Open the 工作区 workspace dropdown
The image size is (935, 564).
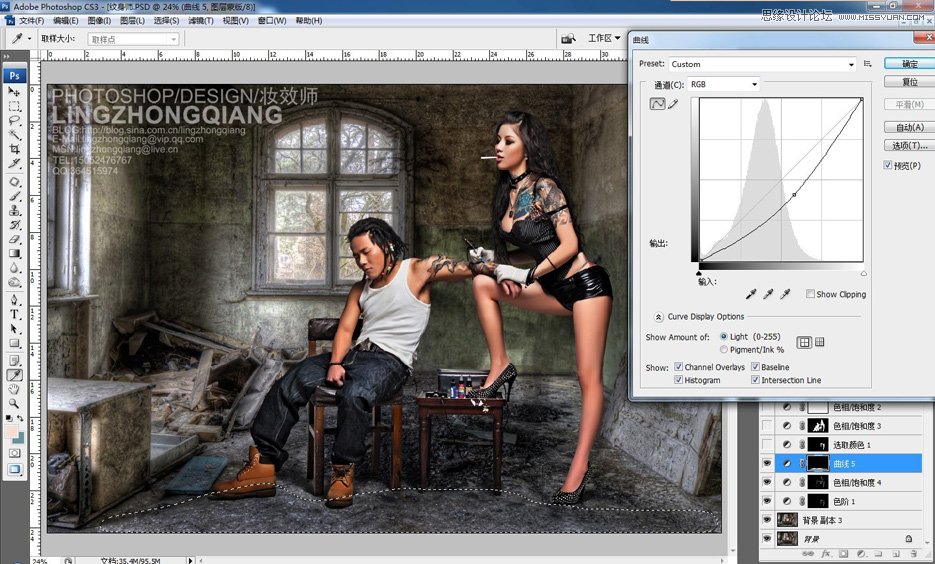point(604,38)
